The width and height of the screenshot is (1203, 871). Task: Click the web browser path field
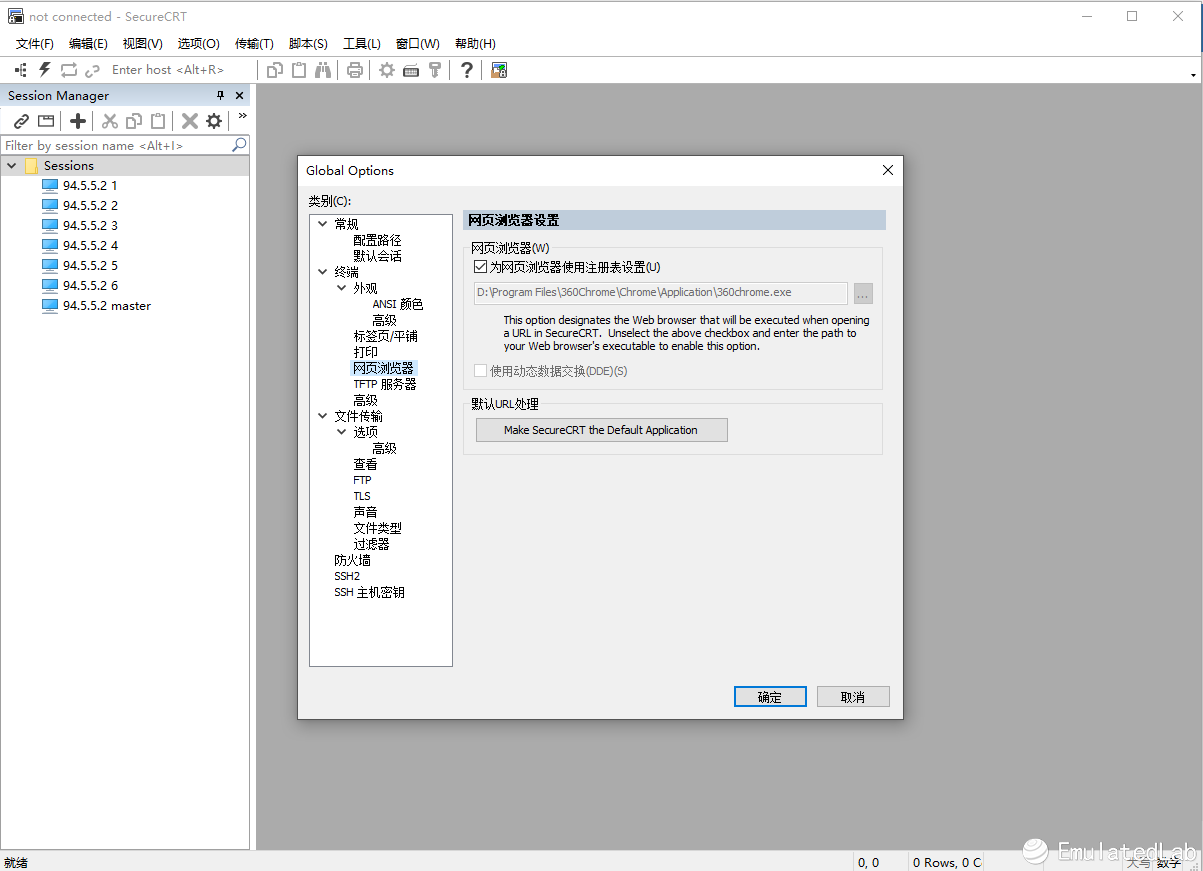(x=661, y=293)
